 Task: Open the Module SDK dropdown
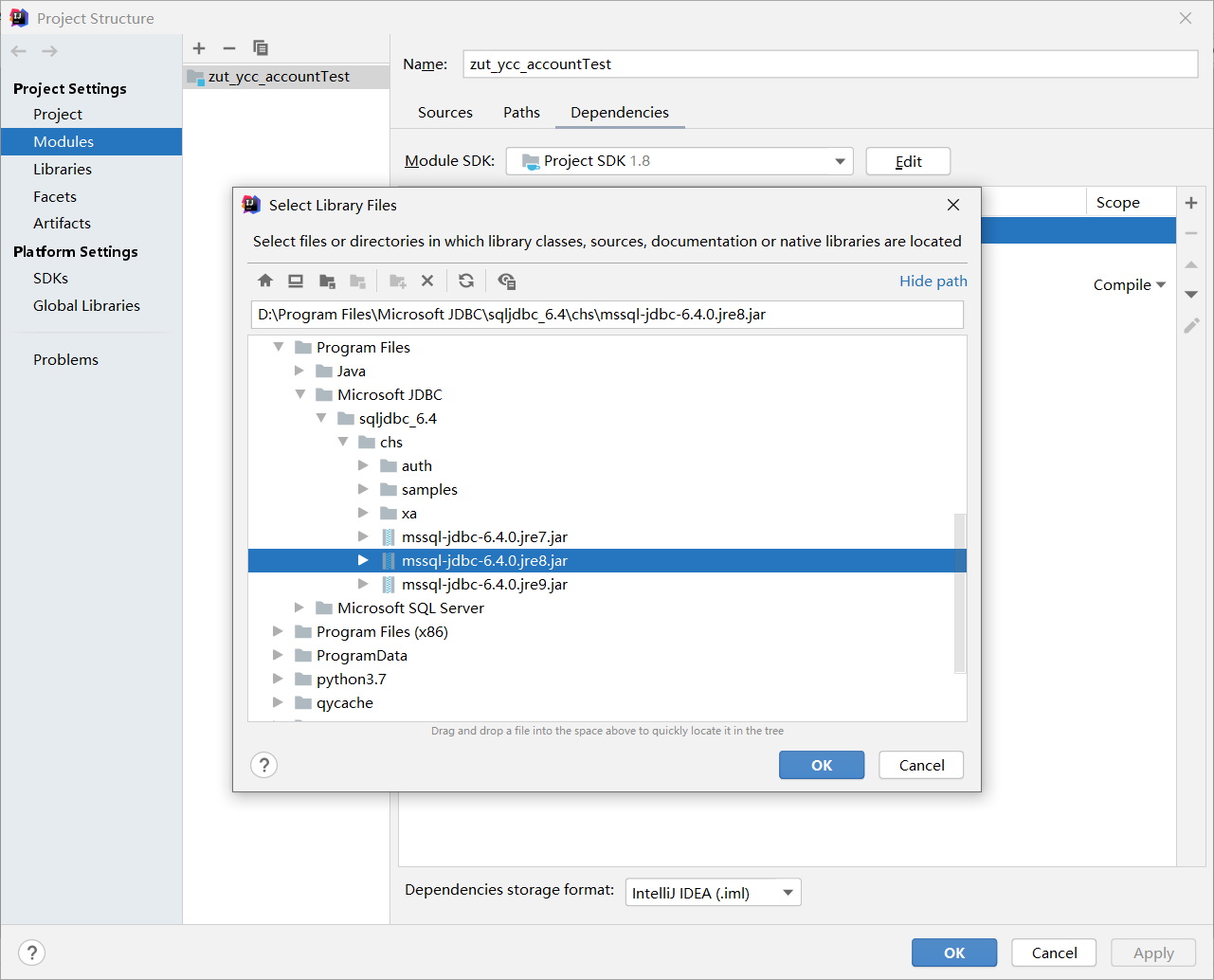[679, 161]
